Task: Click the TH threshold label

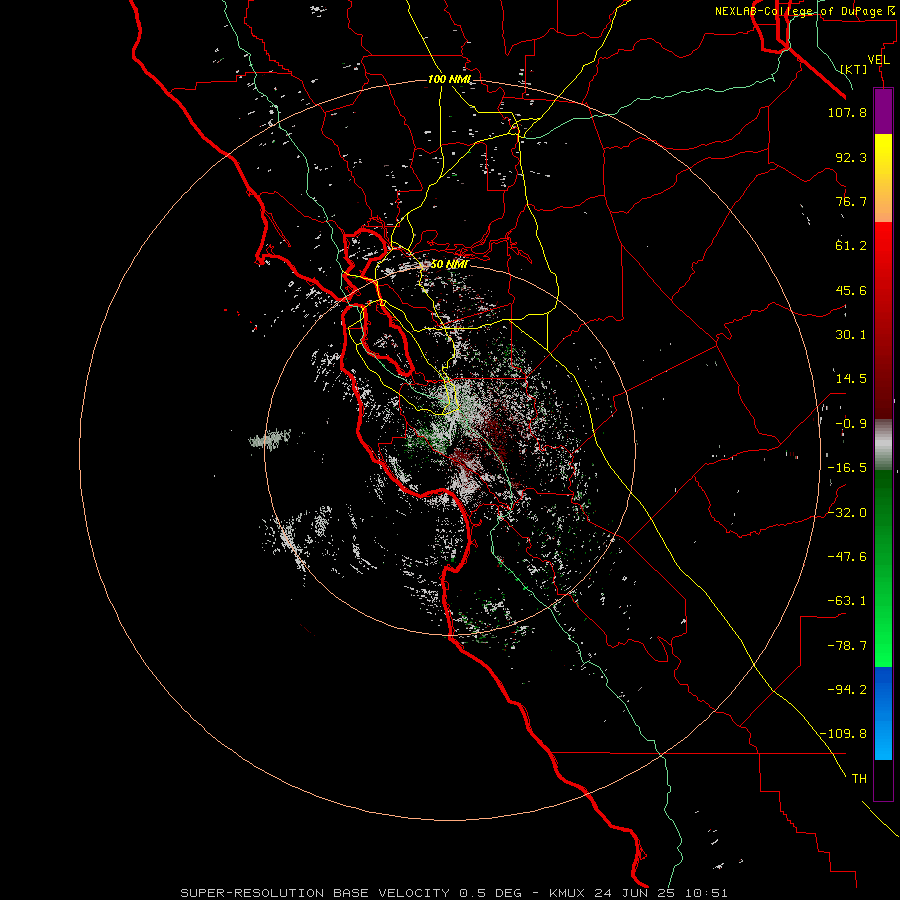Action: (x=859, y=779)
